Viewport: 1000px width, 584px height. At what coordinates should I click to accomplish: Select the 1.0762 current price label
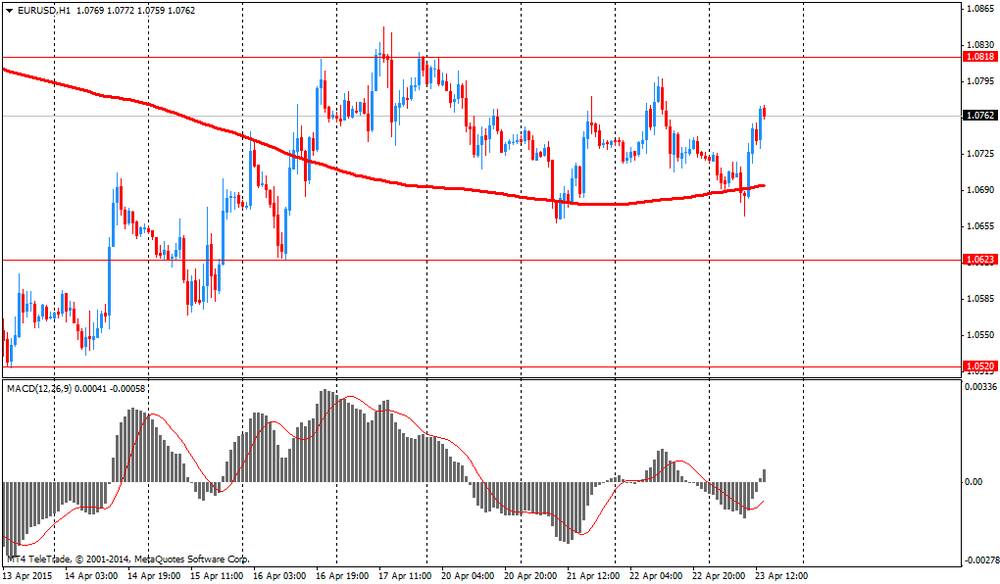click(980, 115)
